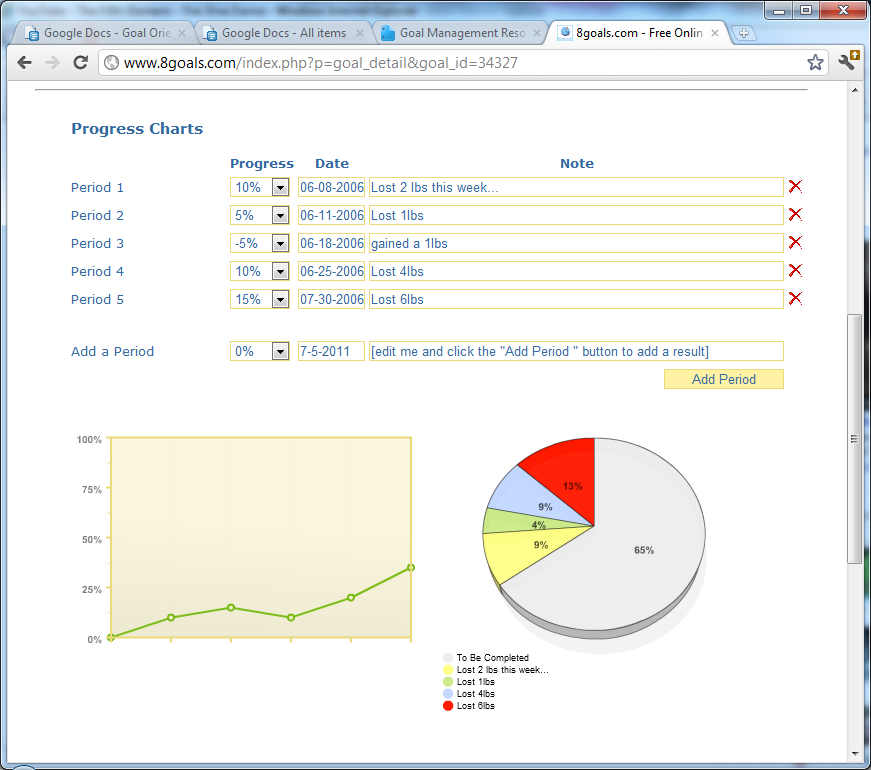The image size is (871, 770).
Task: Click the last line chart data point
Action: [x=411, y=567]
